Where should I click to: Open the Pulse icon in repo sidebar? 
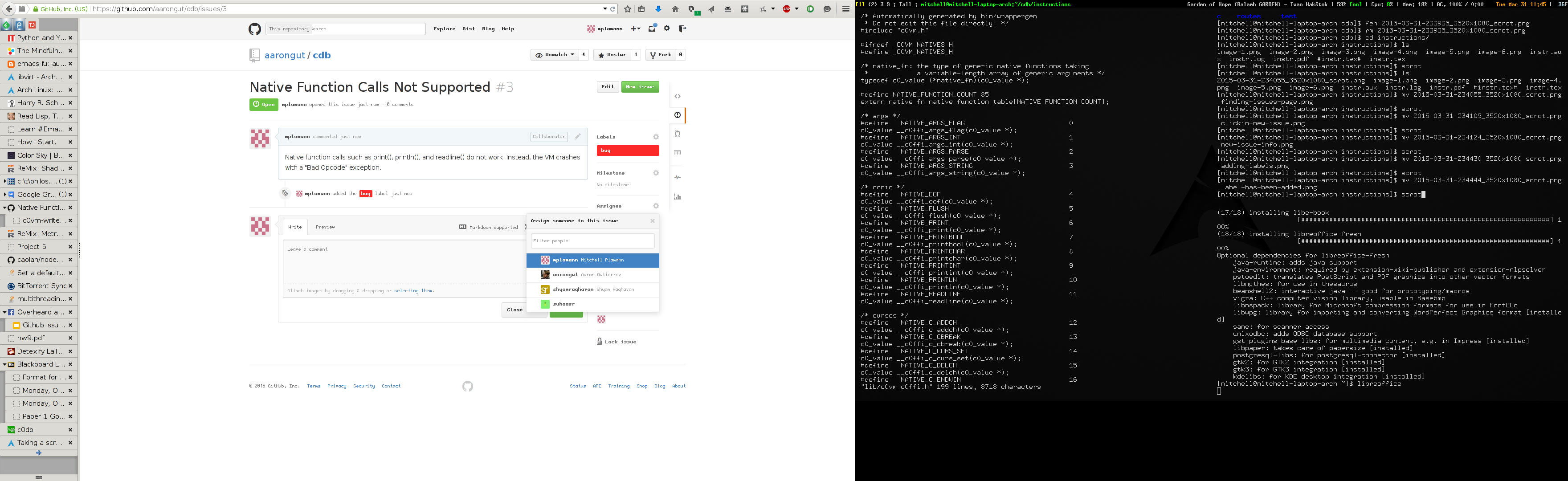coord(678,177)
